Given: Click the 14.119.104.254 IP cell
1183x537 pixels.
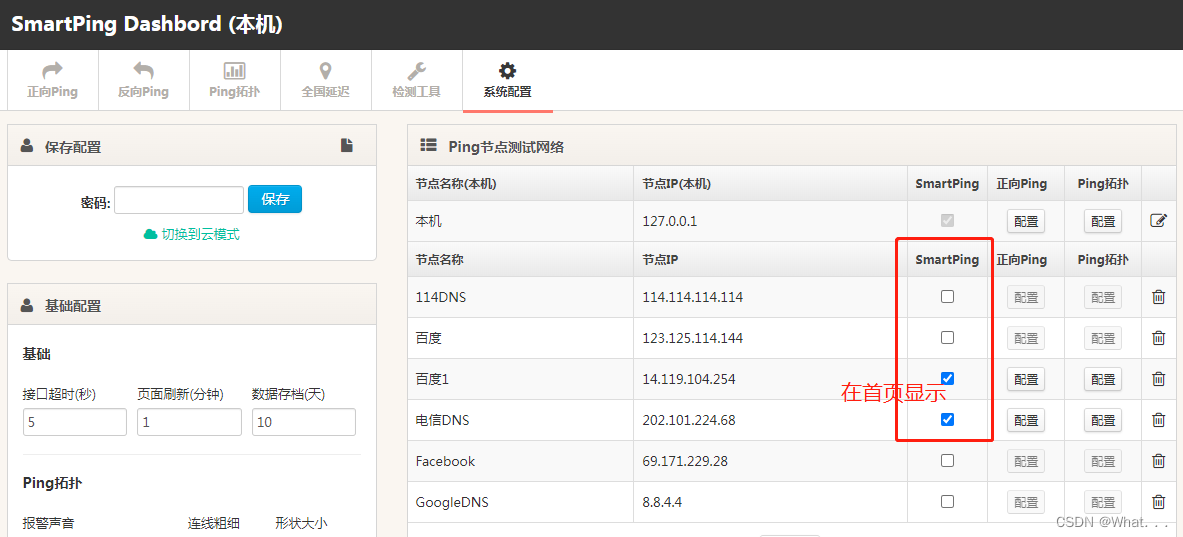Looking at the screenshot, I should tap(770, 379).
